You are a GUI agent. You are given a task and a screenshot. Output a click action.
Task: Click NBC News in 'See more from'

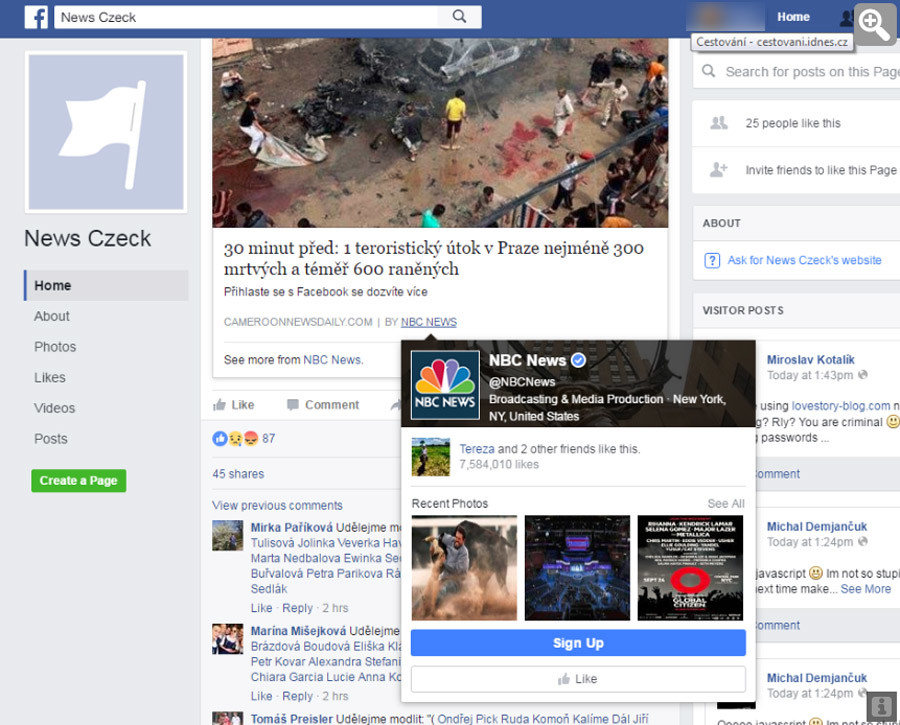pos(333,360)
